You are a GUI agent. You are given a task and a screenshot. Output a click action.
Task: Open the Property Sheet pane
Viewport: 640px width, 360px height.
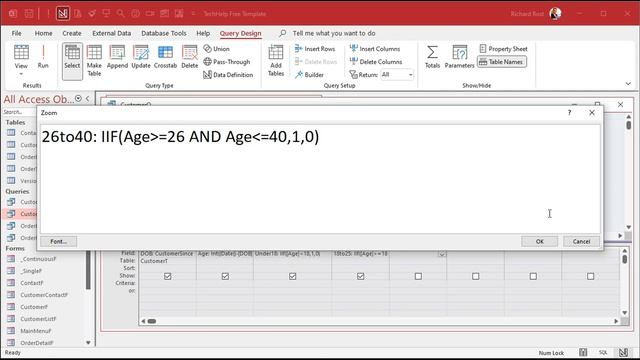(x=503, y=49)
